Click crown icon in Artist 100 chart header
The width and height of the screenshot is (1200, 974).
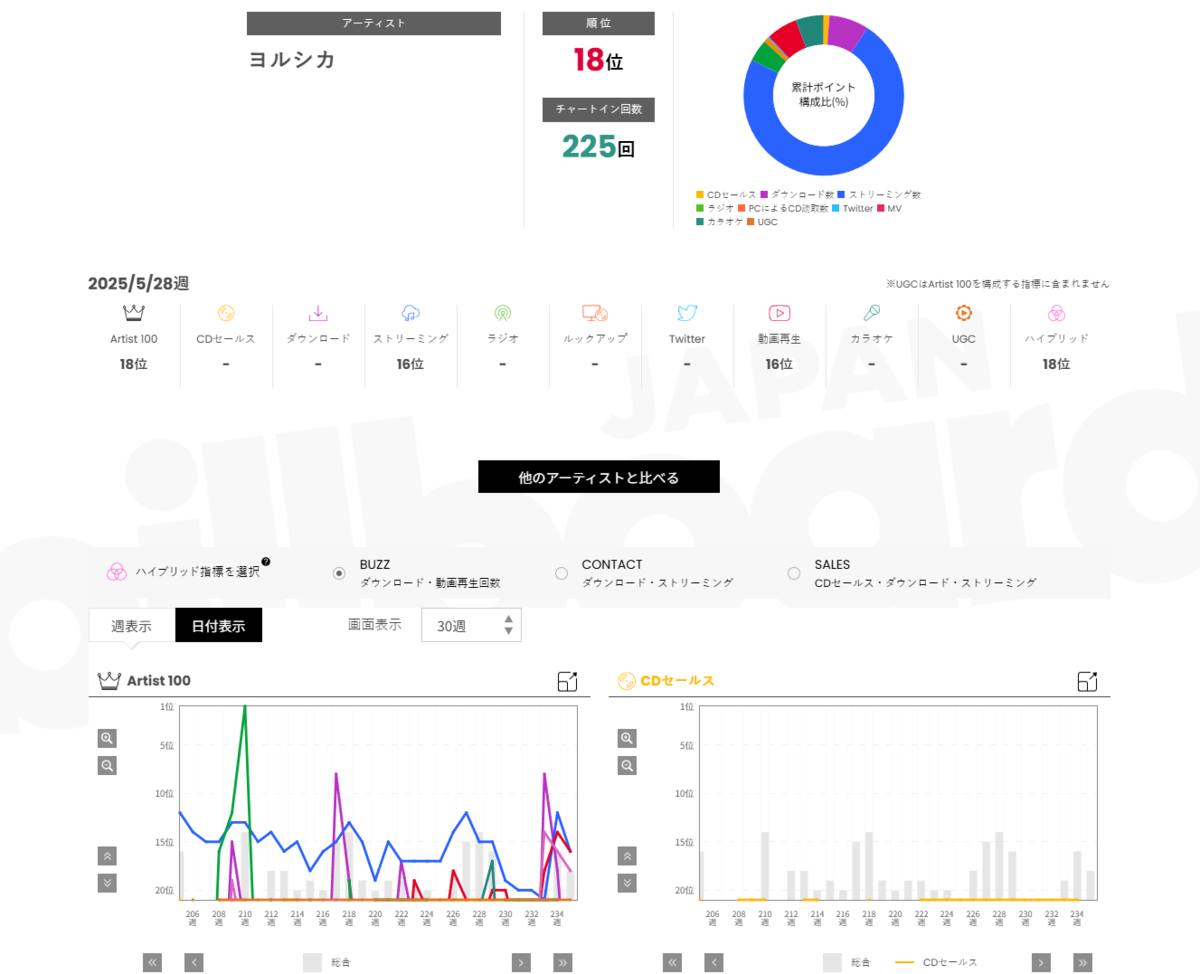109,681
